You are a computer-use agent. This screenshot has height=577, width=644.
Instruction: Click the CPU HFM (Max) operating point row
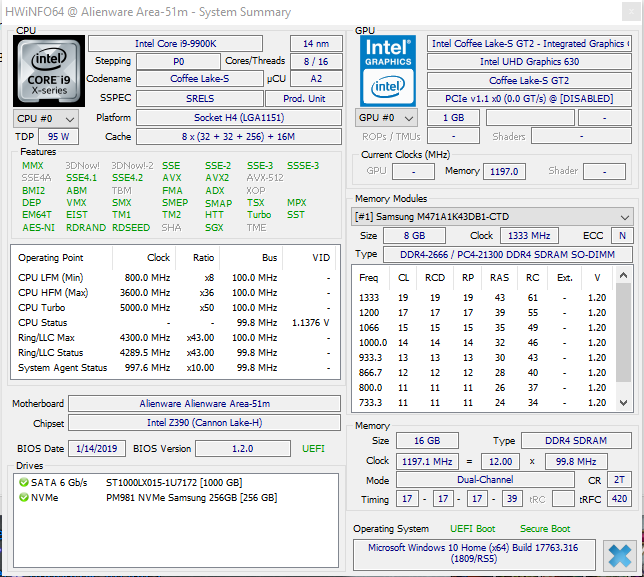[174, 292]
